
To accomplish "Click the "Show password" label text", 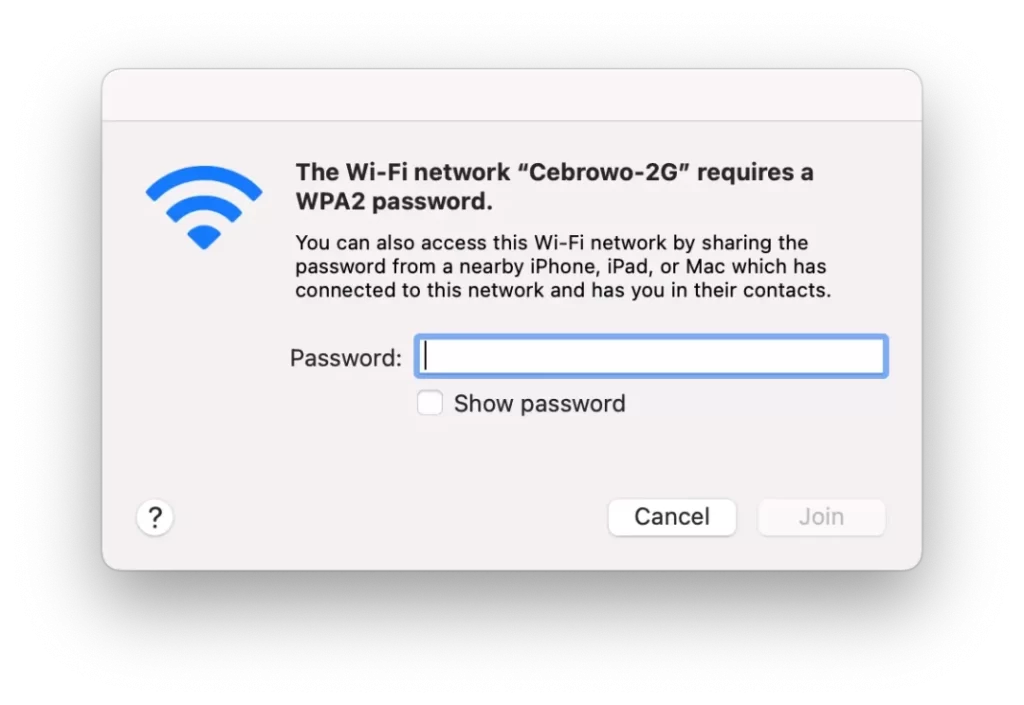I will point(539,403).
